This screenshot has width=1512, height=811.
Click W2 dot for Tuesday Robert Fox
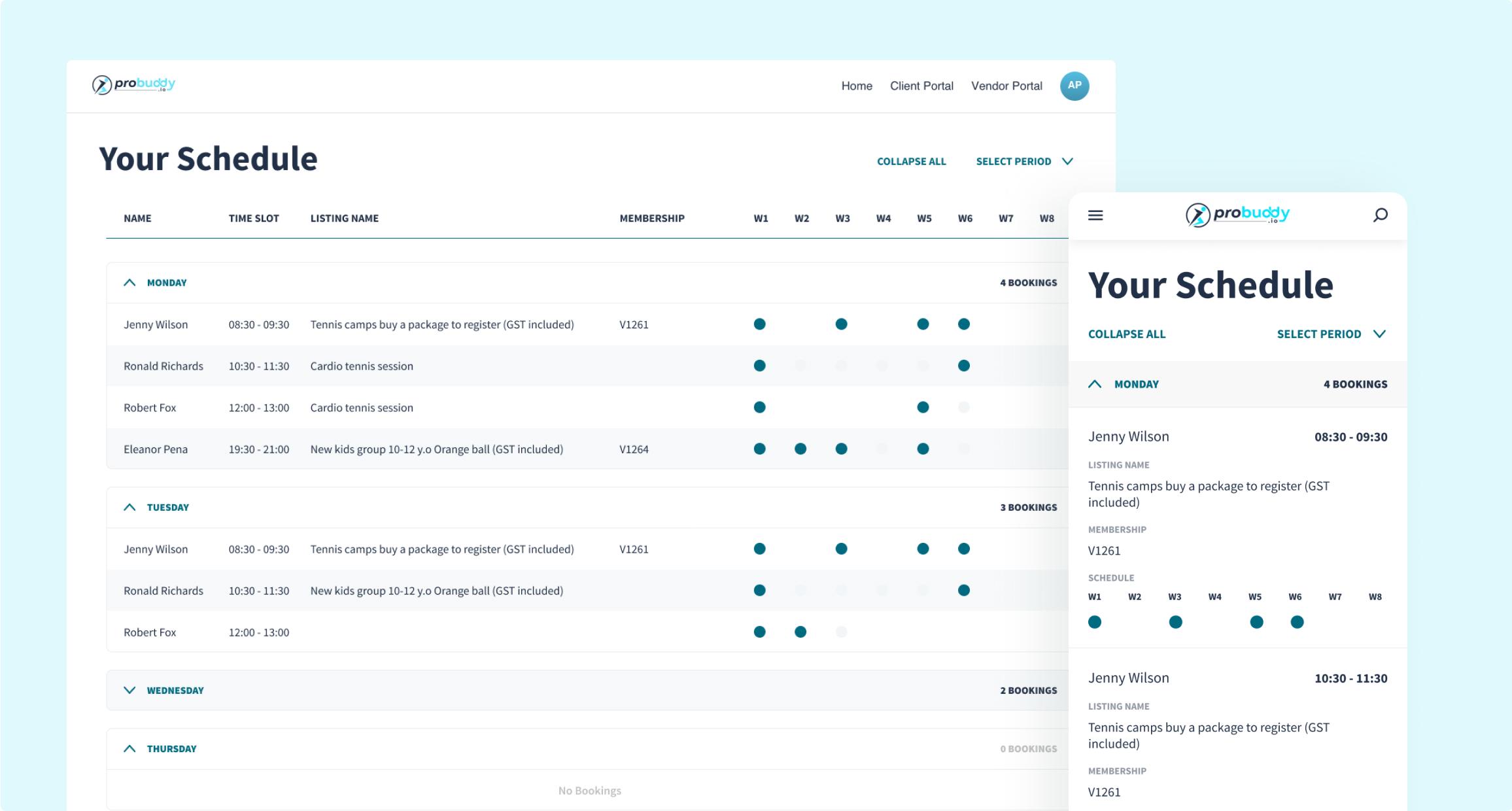point(800,632)
